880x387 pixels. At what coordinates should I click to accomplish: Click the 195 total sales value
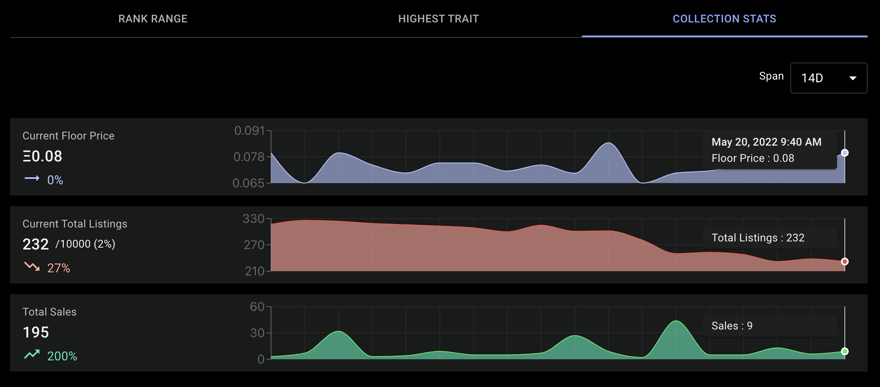(35, 333)
